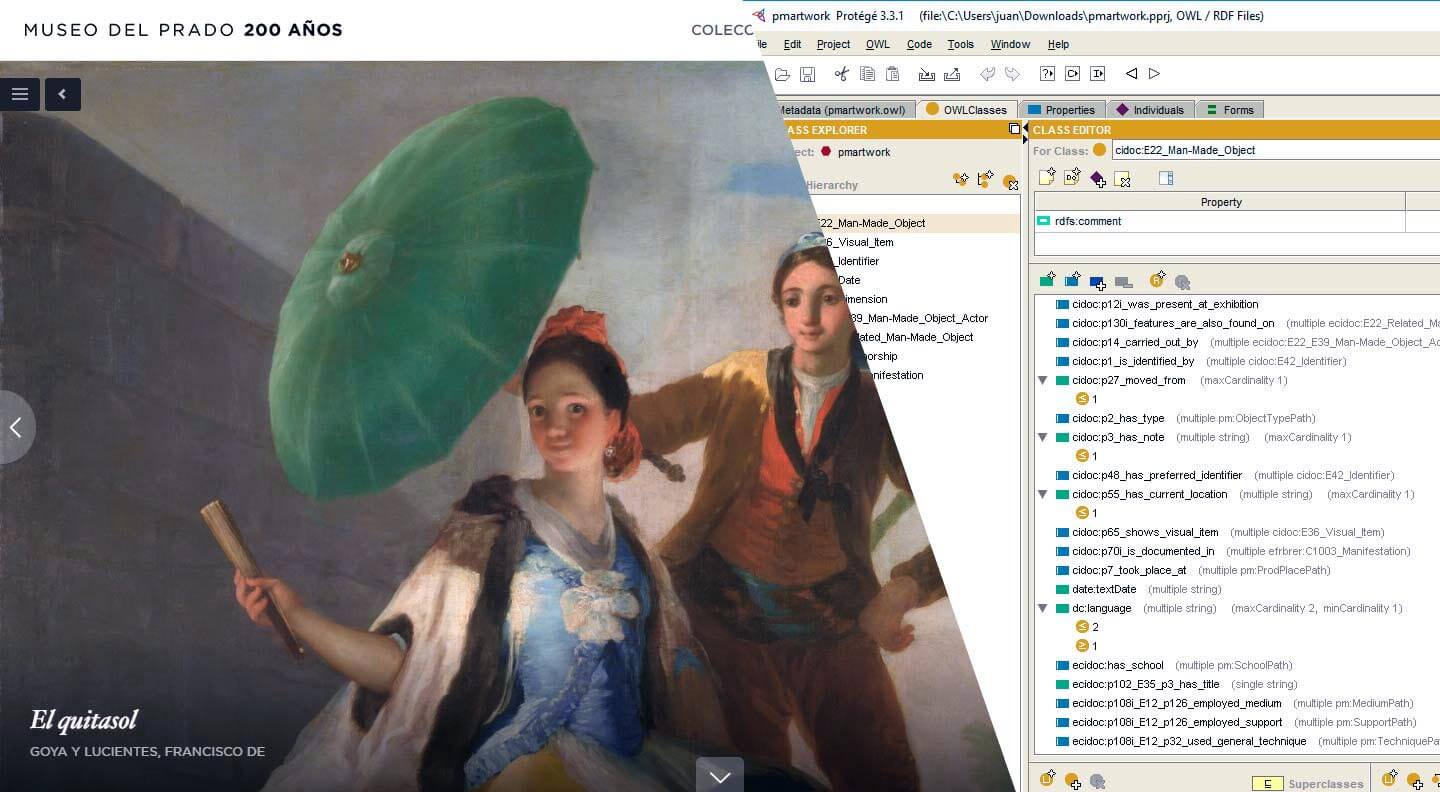This screenshot has height=792, width=1440.
Task: Click the orange Create restriction icon above properties list
Action: click(x=1158, y=280)
